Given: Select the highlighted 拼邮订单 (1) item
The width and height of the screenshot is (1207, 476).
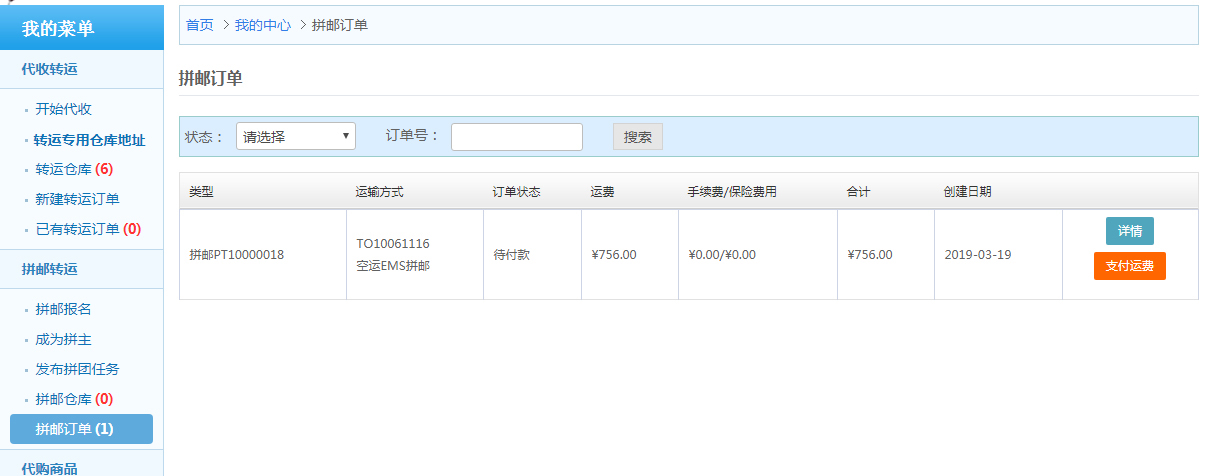Looking at the screenshot, I should tap(81, 429).
